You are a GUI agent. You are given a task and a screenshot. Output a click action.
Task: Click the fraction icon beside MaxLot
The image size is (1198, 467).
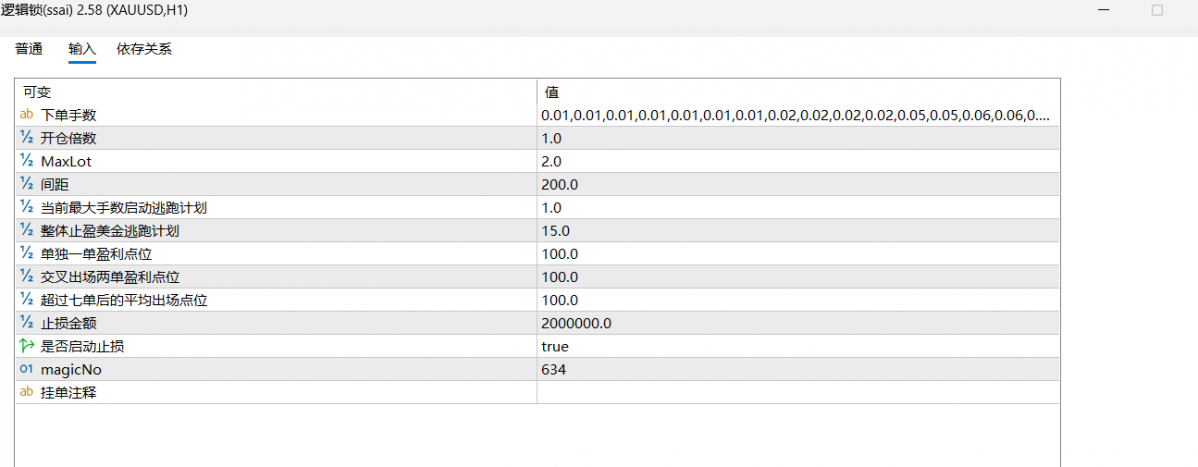pyautogui.click(x=26, y=161)
